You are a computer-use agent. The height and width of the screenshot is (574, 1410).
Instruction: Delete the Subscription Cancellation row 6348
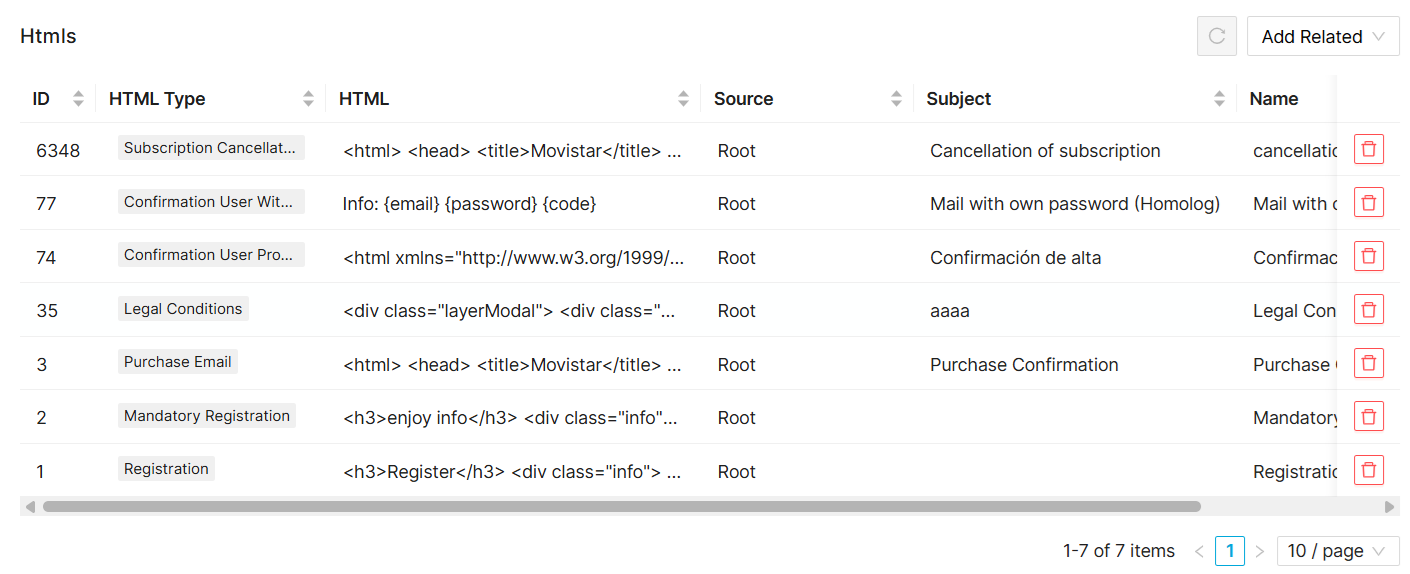(1368, 150)
